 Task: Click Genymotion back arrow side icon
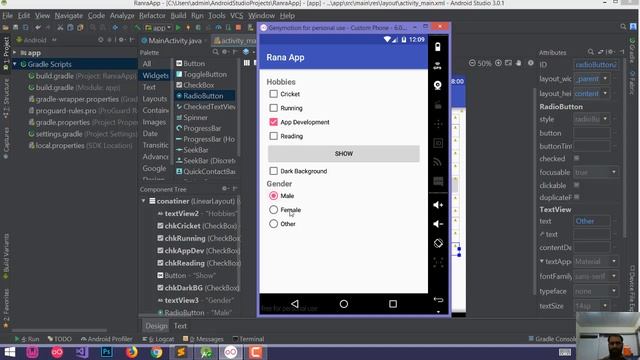[x=438, y=300]
